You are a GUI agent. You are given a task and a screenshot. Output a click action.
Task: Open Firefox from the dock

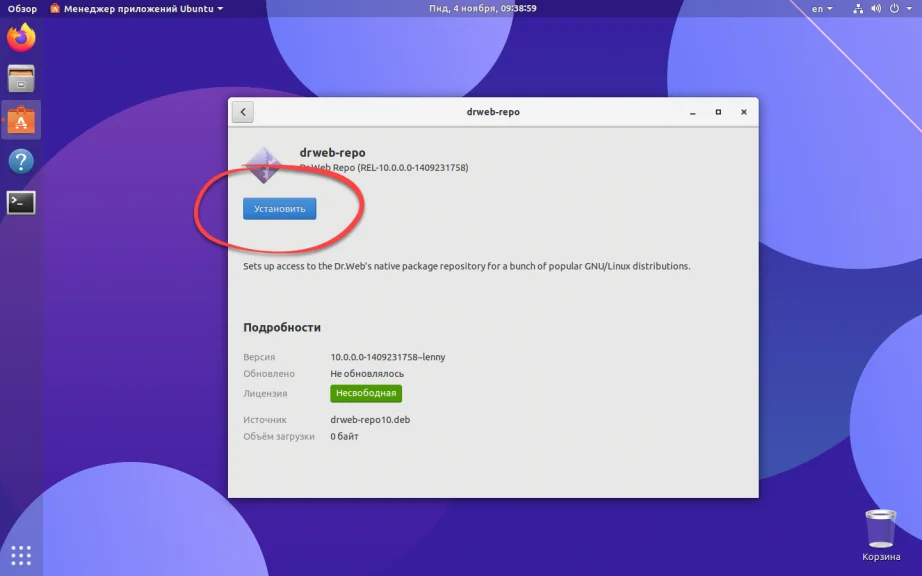pos(21,38)
